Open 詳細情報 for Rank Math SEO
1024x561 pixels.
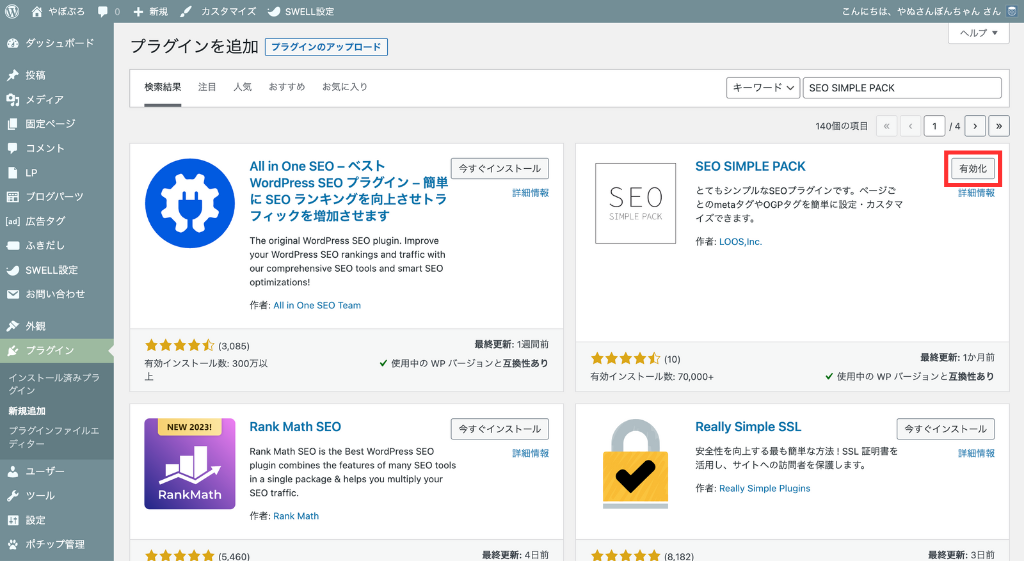point(530,453)
